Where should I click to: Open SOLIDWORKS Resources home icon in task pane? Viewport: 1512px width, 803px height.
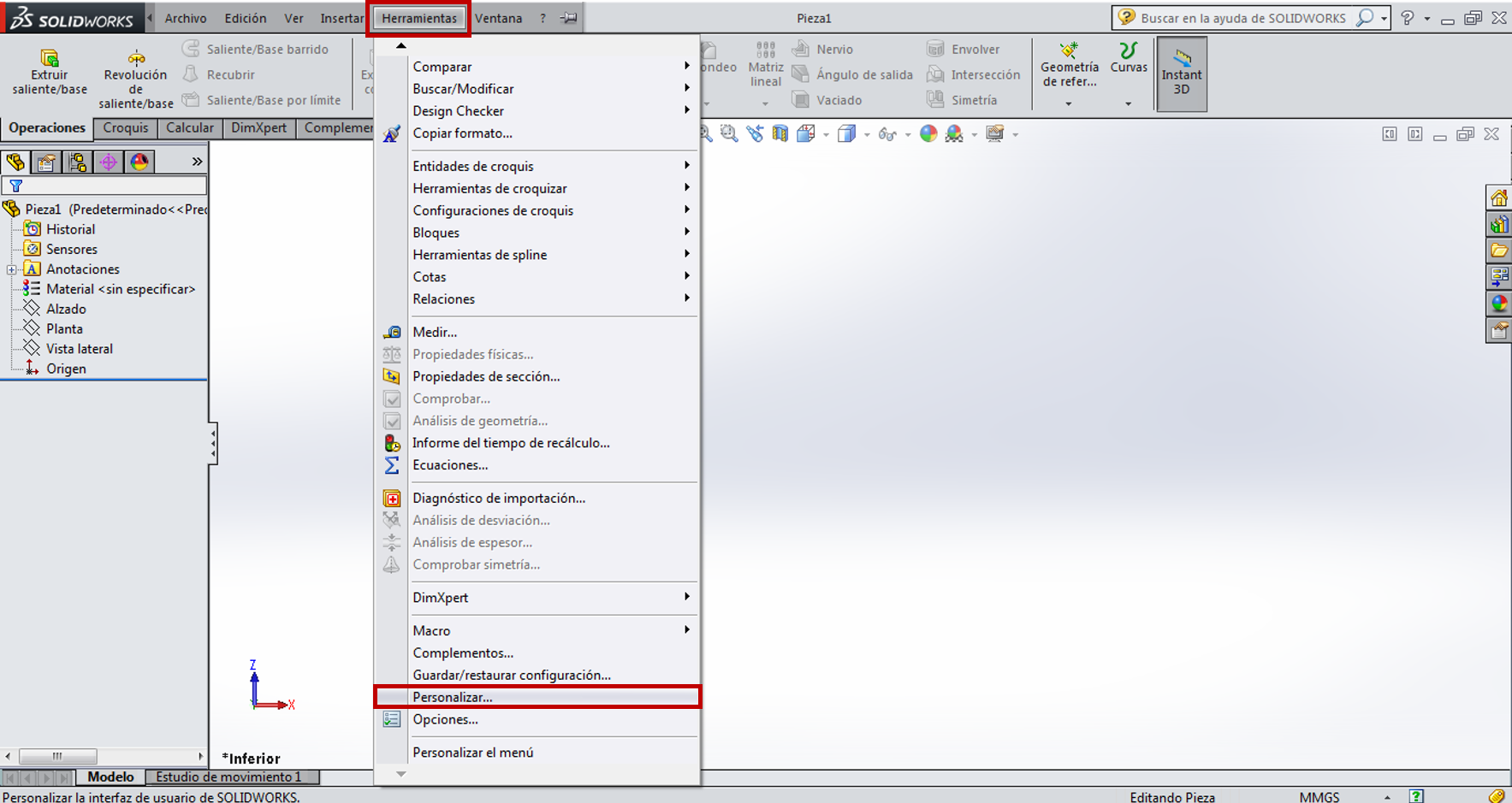[1499, 198]
